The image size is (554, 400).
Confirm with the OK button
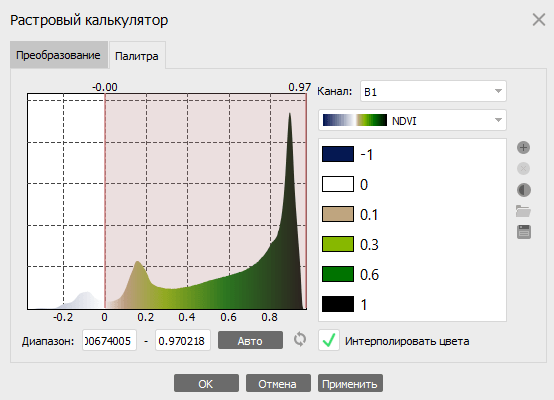(206, 383)
